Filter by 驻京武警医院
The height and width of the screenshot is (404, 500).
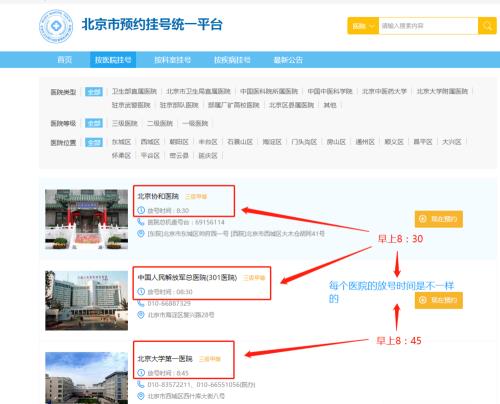tap(131, 105)
